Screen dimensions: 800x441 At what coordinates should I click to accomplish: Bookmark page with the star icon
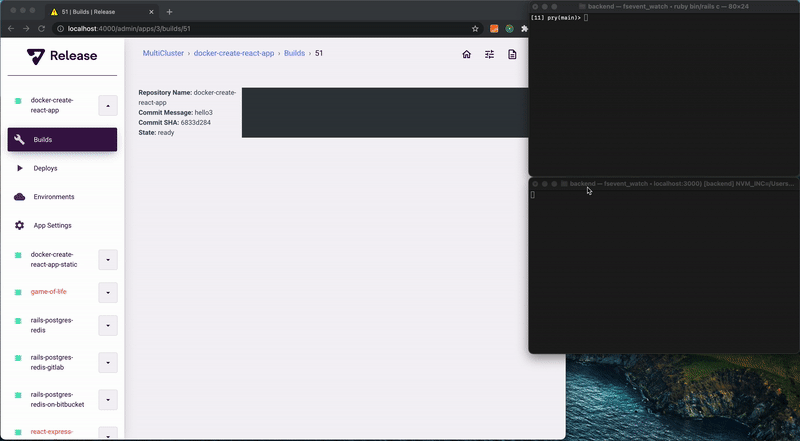[x=475, y=29]
